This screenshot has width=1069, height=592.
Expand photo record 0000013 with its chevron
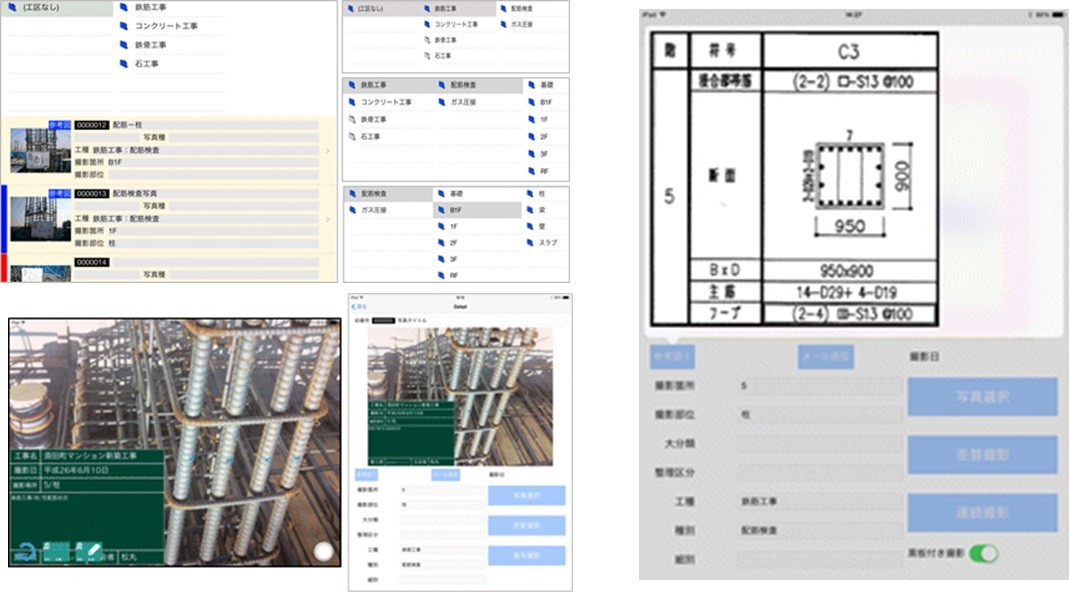coord(328,219)
